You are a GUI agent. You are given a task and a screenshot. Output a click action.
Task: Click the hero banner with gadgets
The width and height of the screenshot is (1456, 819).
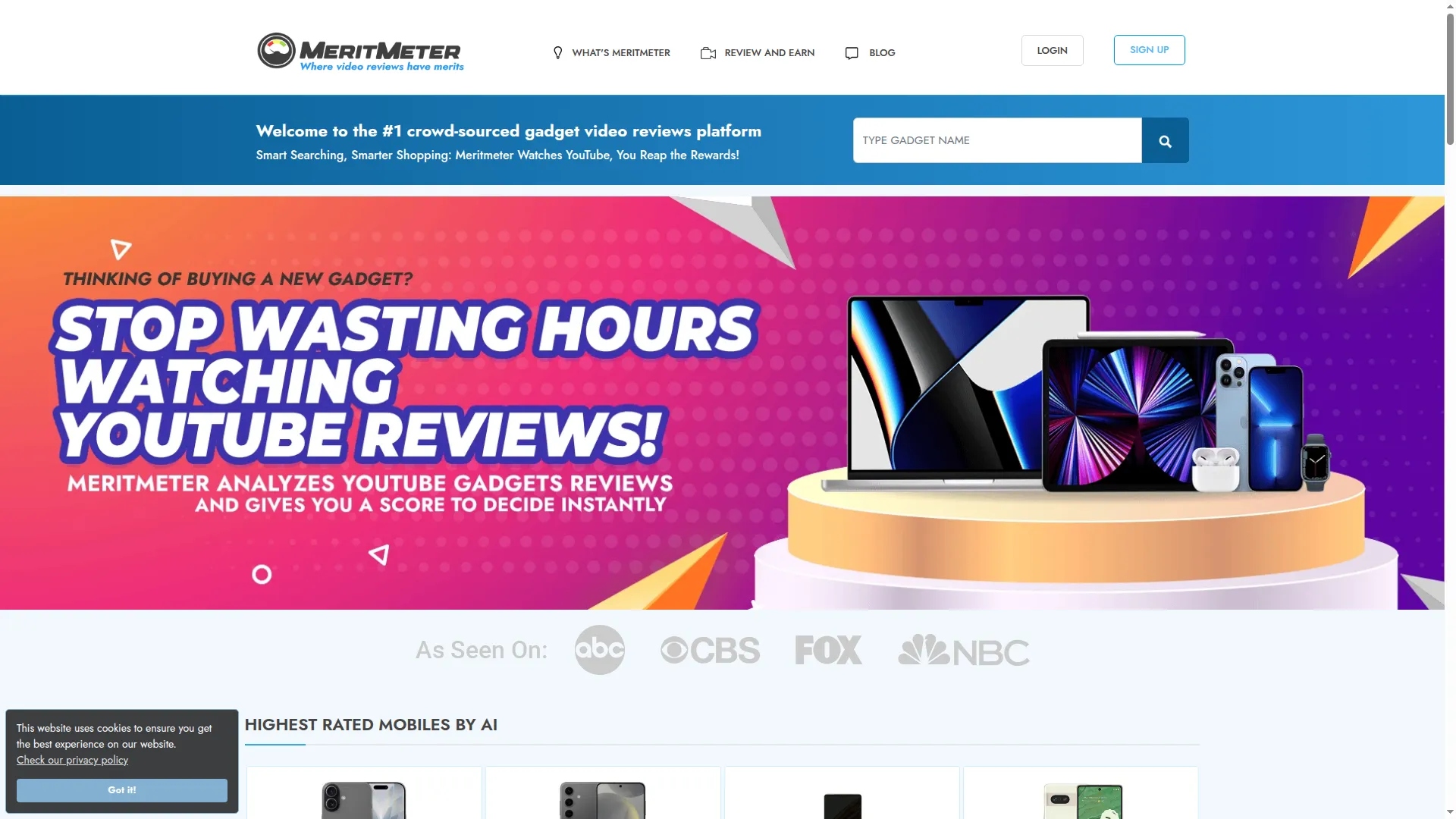722,403
